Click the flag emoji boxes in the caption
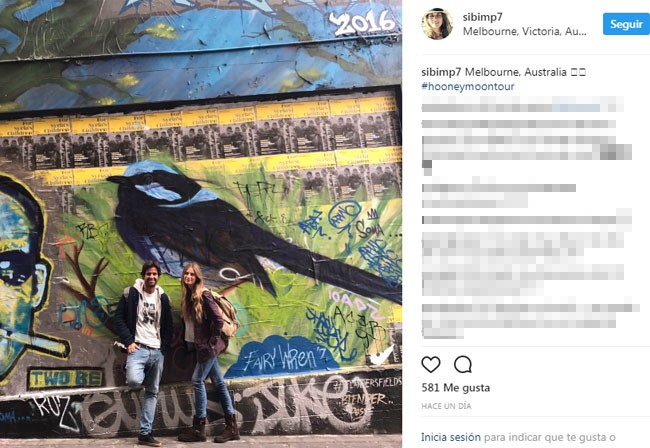 [x=578, y=72]
